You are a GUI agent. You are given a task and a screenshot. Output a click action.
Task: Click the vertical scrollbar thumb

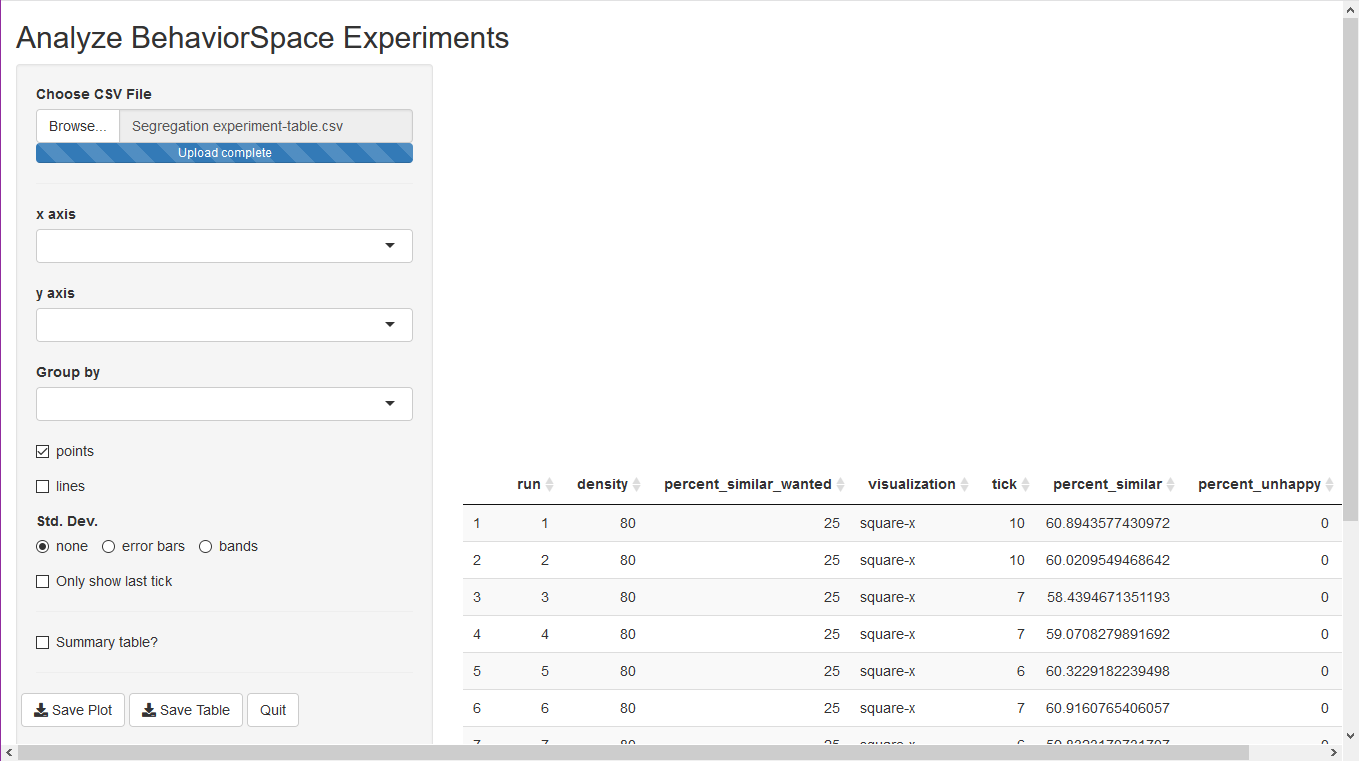pos(1350,270)
